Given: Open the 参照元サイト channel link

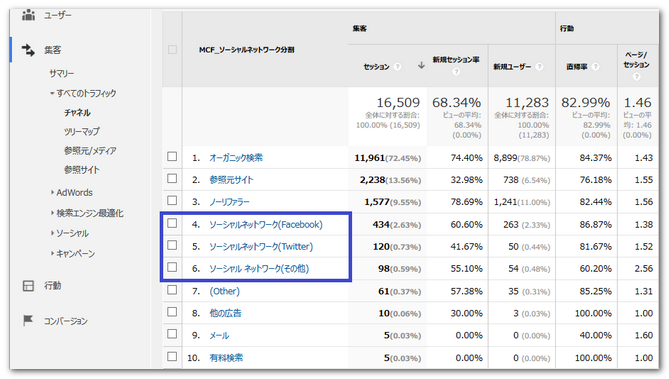Looking at the screenshot, I should (x=231, y=180).
